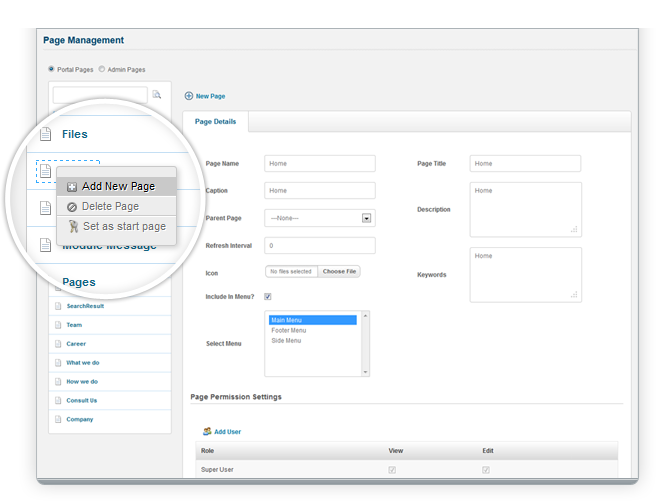Click the search icon beside the page search box
Viewport: 656px width, 501px height.
tap(156, 95)
